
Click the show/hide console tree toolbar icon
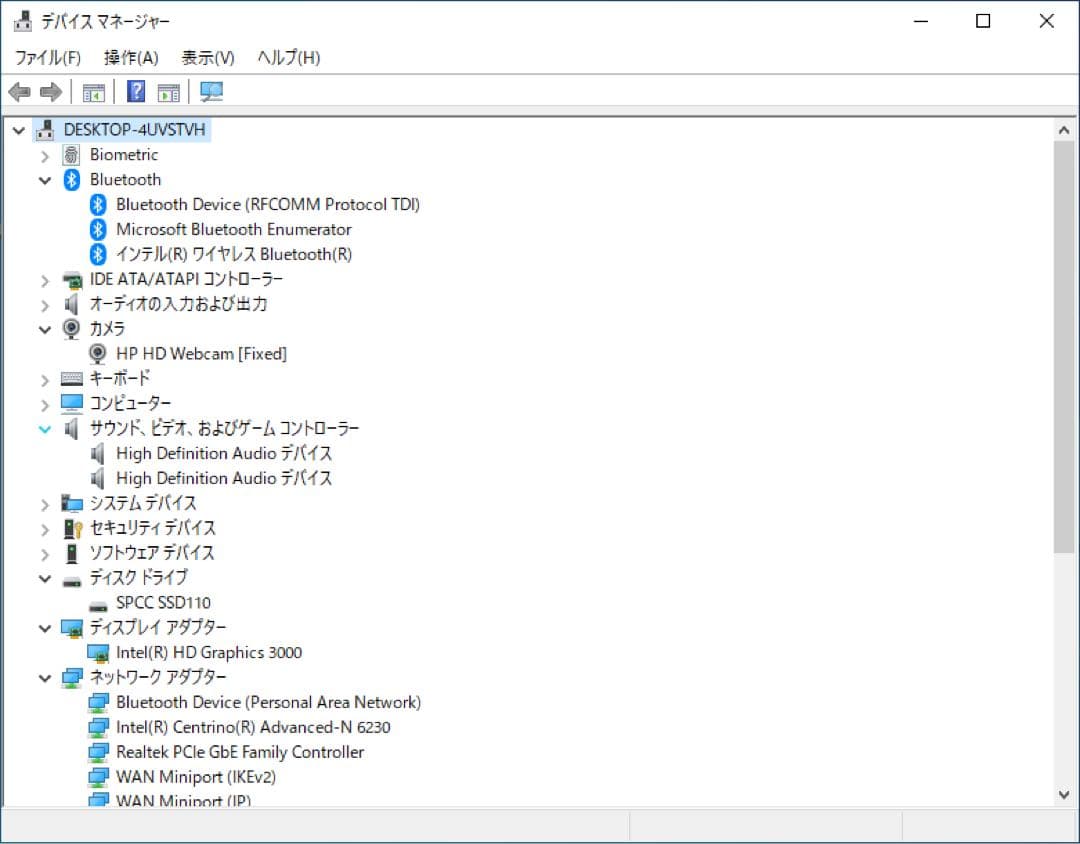(94, 92)
